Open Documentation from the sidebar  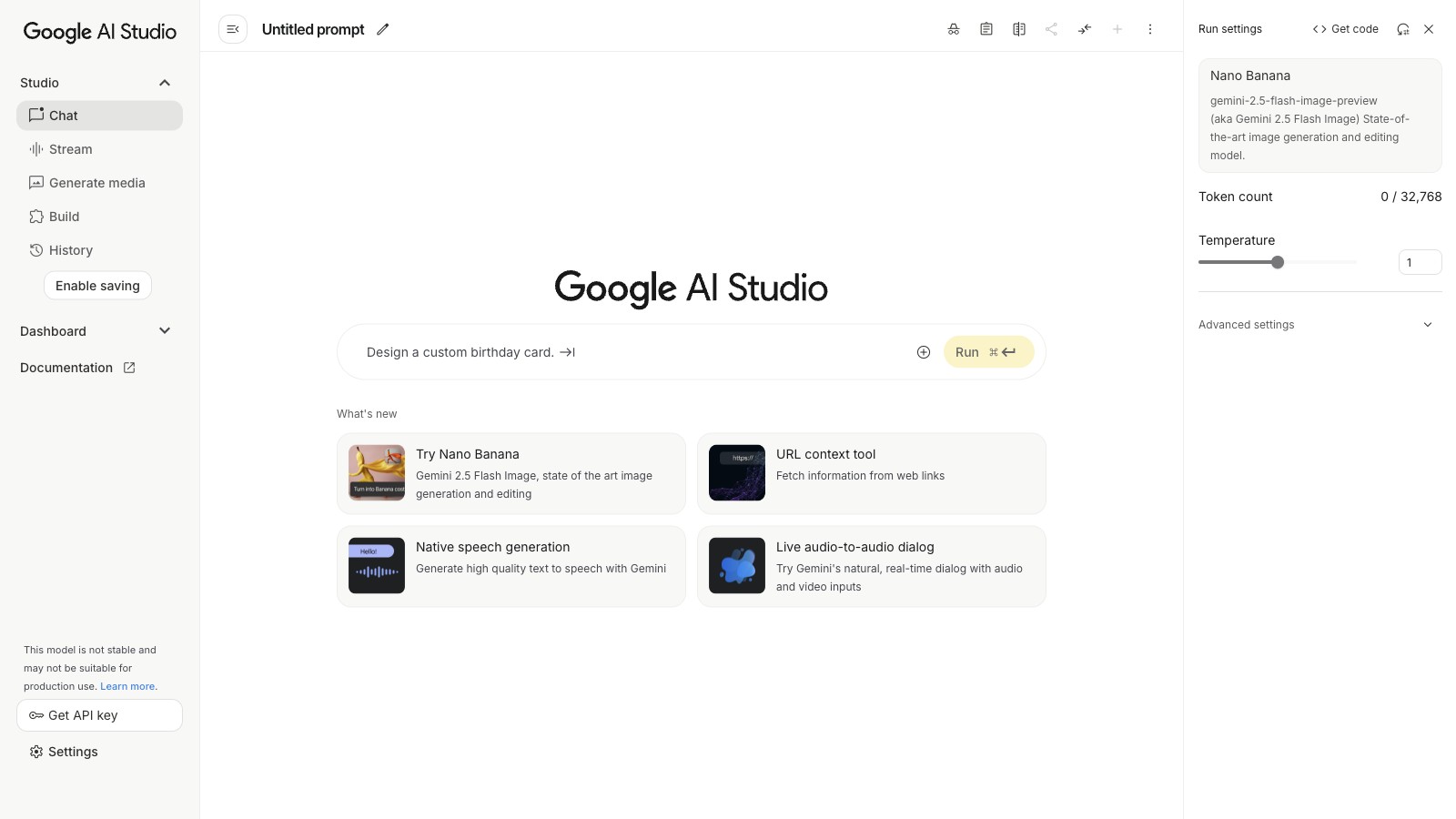pyautogui.click(x=66, y=368)
